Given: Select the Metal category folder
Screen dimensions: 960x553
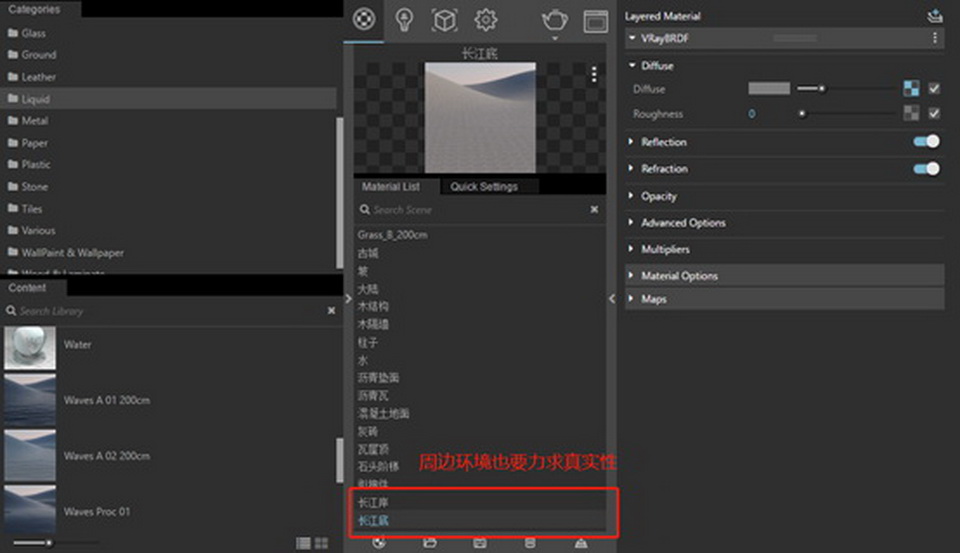Looking at the screenshot, I should [35, 121].
